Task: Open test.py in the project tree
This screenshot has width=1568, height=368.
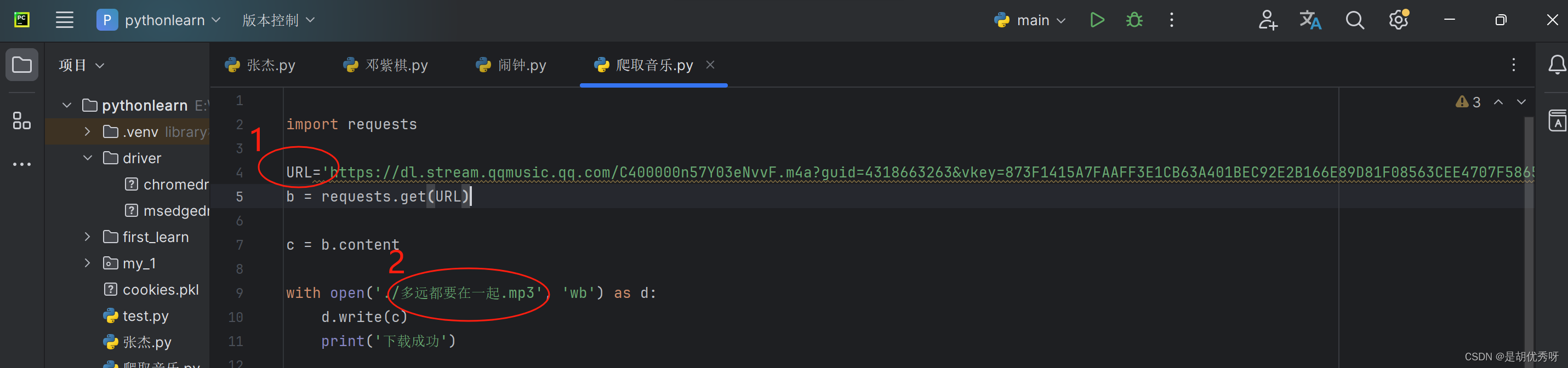Action: 136,315
